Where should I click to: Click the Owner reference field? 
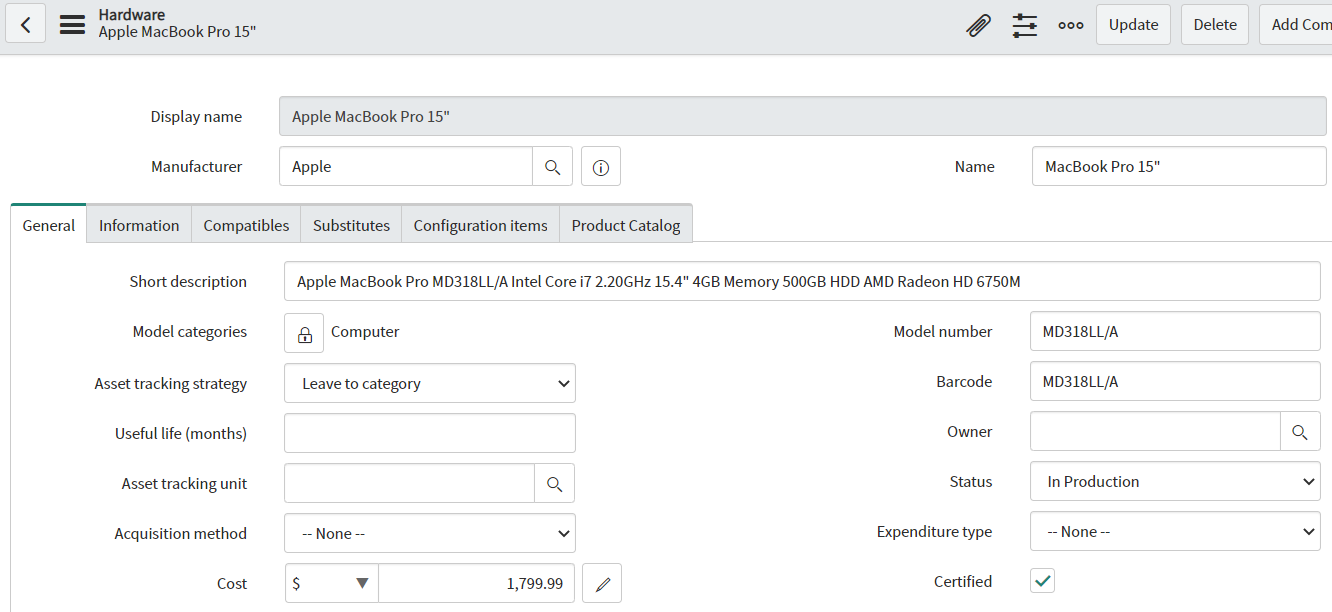point(1155,431)
